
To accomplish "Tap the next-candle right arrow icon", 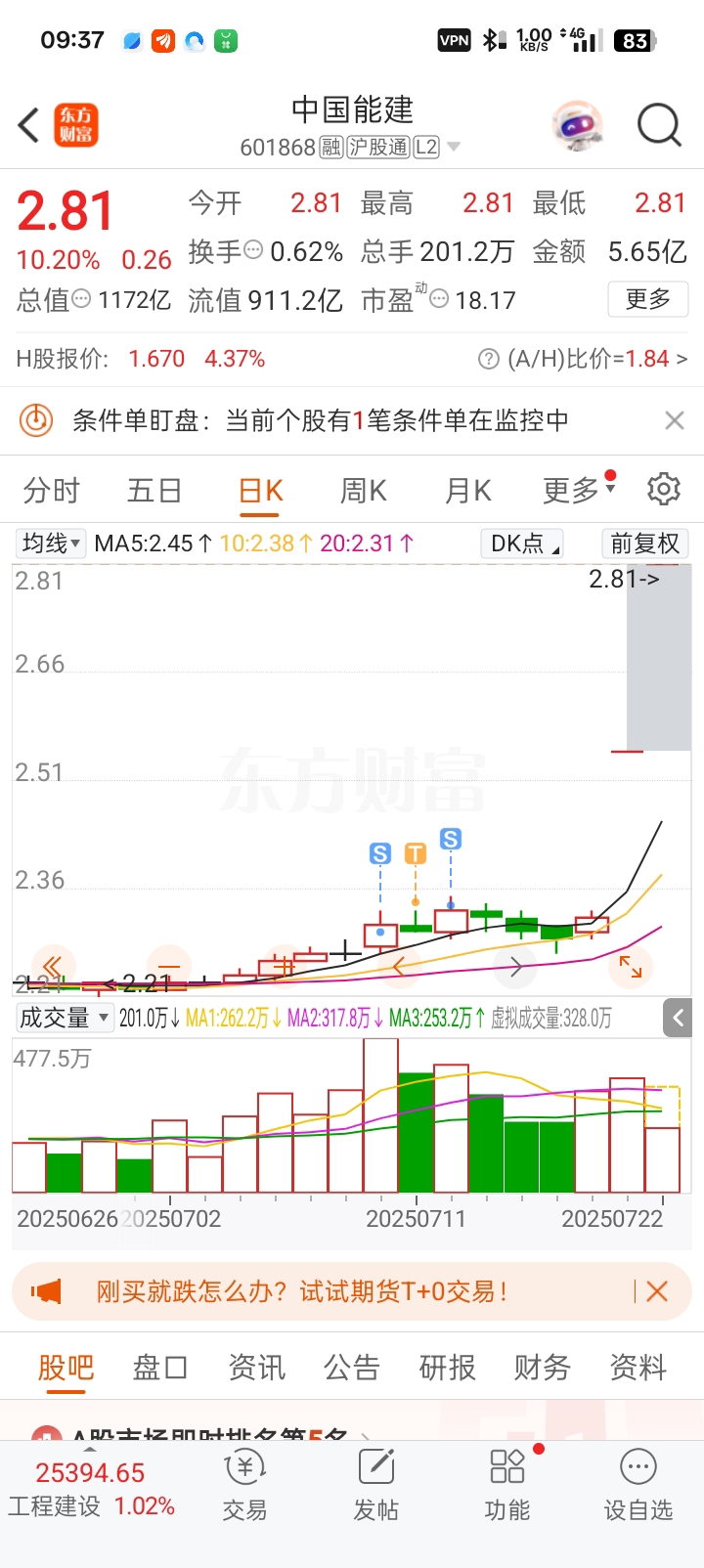I will click(515, 967).
